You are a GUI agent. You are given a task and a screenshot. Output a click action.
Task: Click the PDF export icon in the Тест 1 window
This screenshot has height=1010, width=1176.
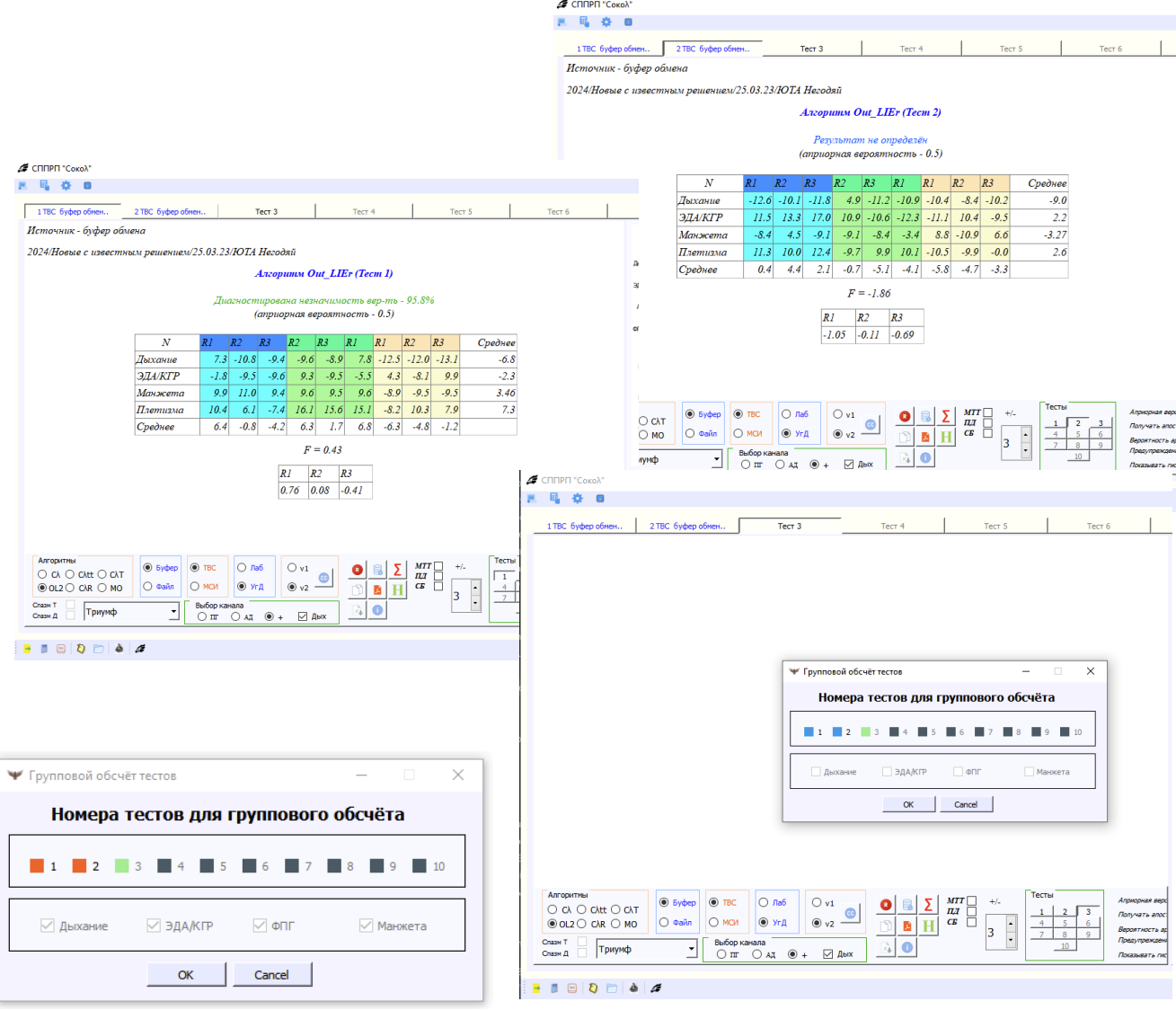tap(377, 590)
